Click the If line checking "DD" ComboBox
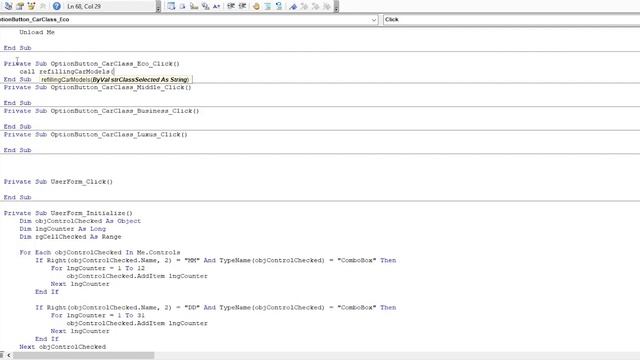The image size is (640, 360). [216, 307]
